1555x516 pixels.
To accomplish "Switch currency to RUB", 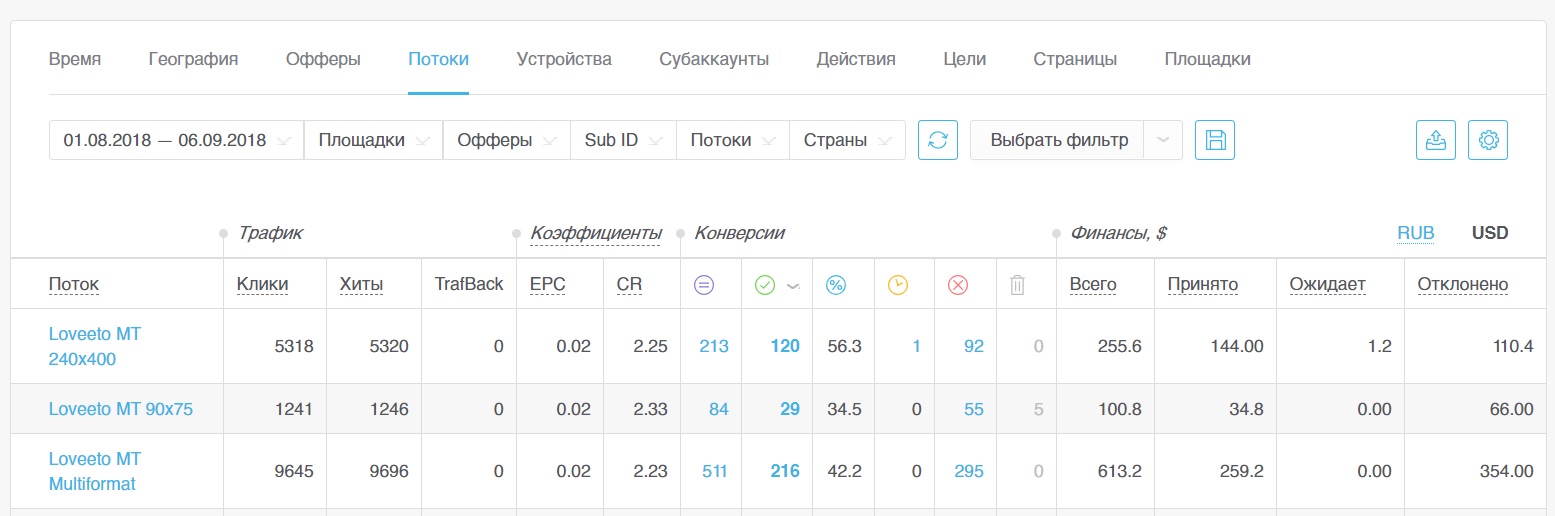I will (x=1416, y=233).
